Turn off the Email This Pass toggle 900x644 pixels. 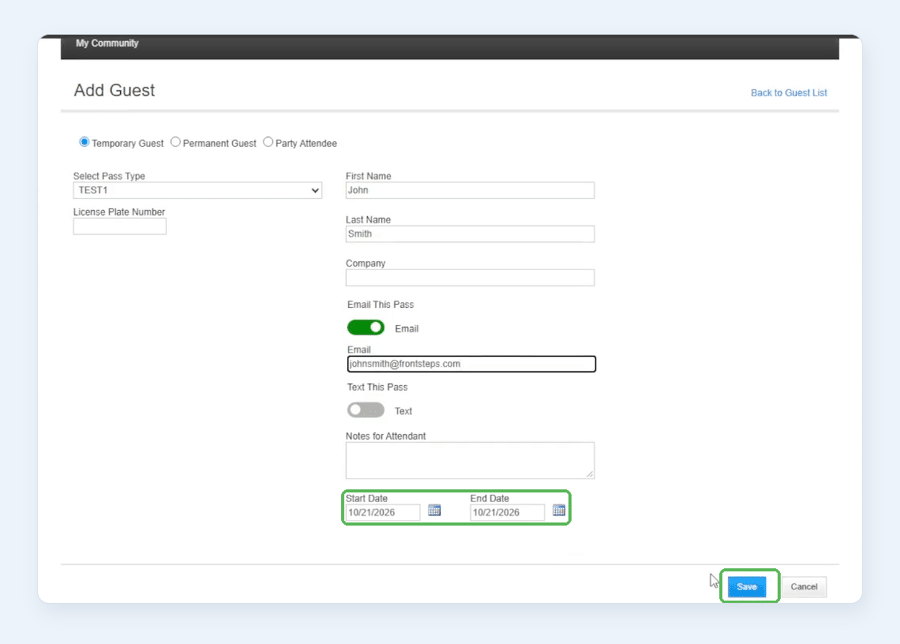[366, 328]
